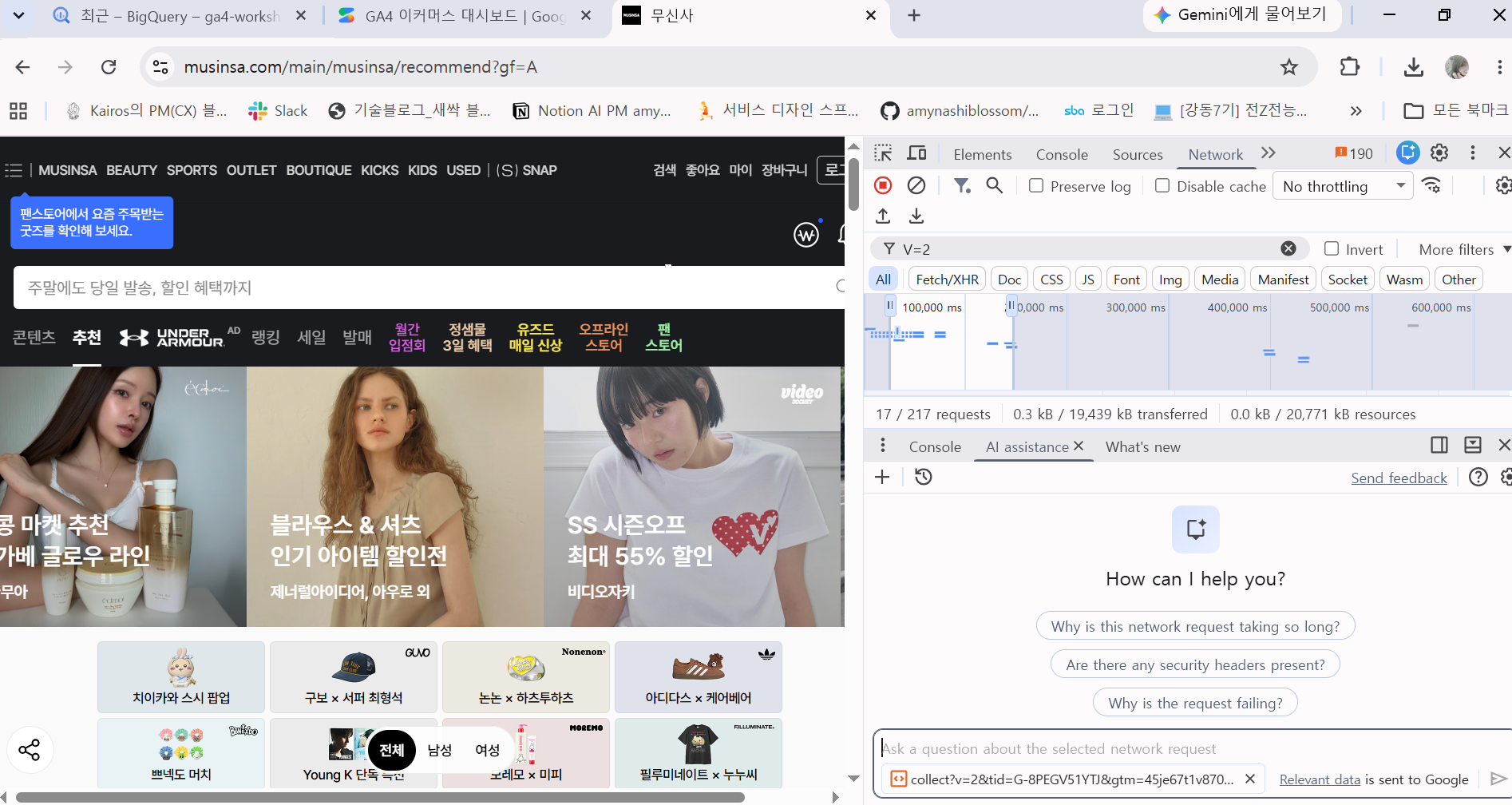Export HAR file with download icon
1512x805 pixels.
coord(916,216)
